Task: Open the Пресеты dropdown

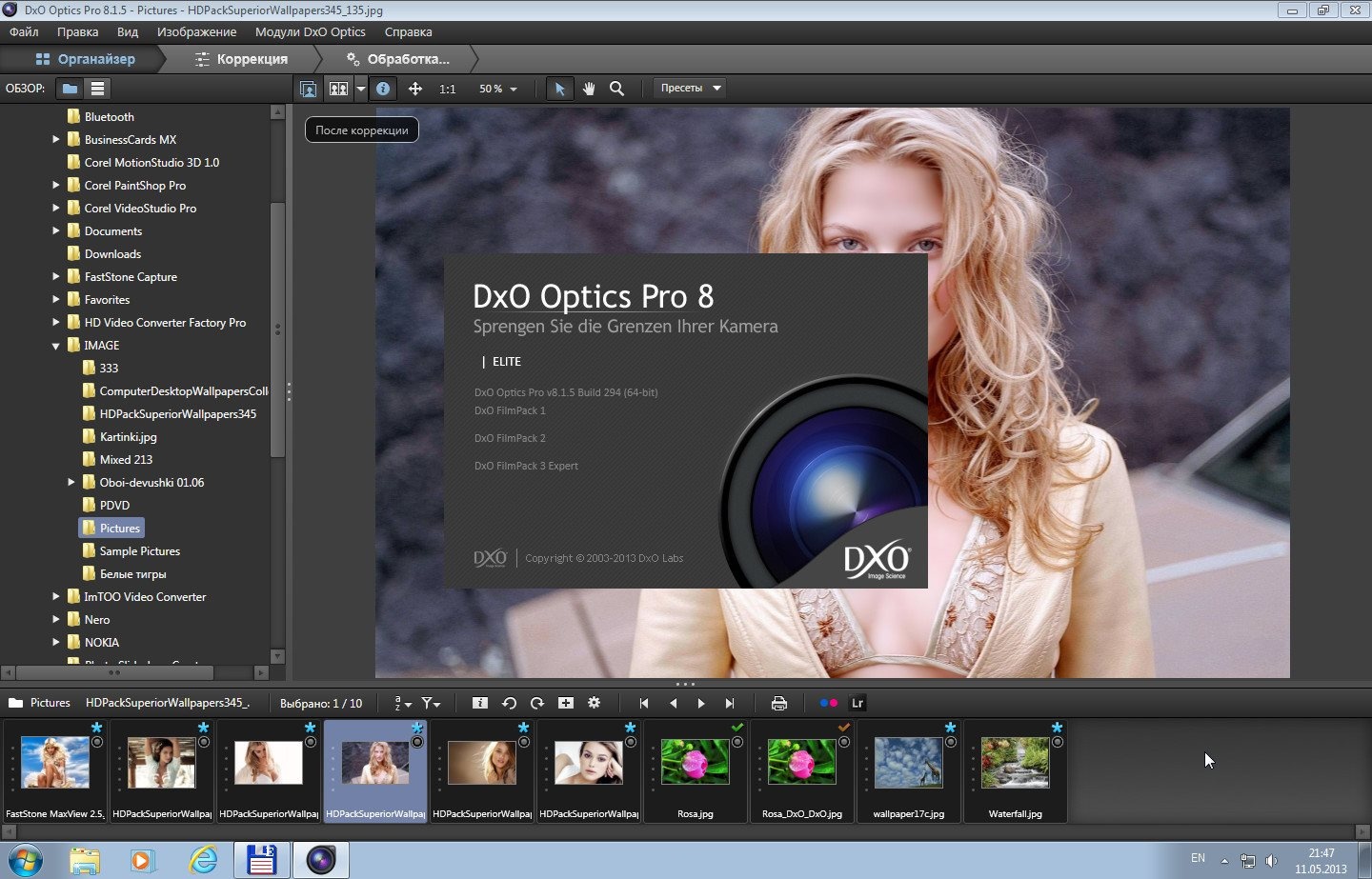Action: click(690, 88)
